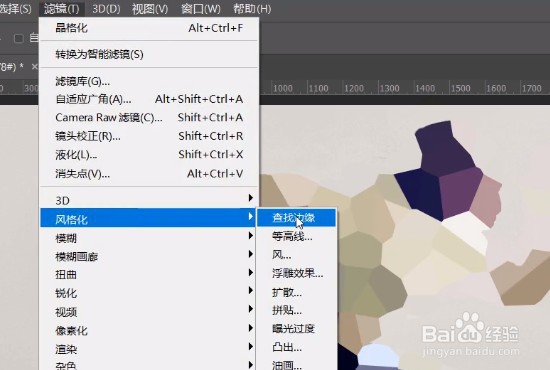Open the 窗口(W) menu
The width and height of the screenshot is (550, 370).
point(201,9)
